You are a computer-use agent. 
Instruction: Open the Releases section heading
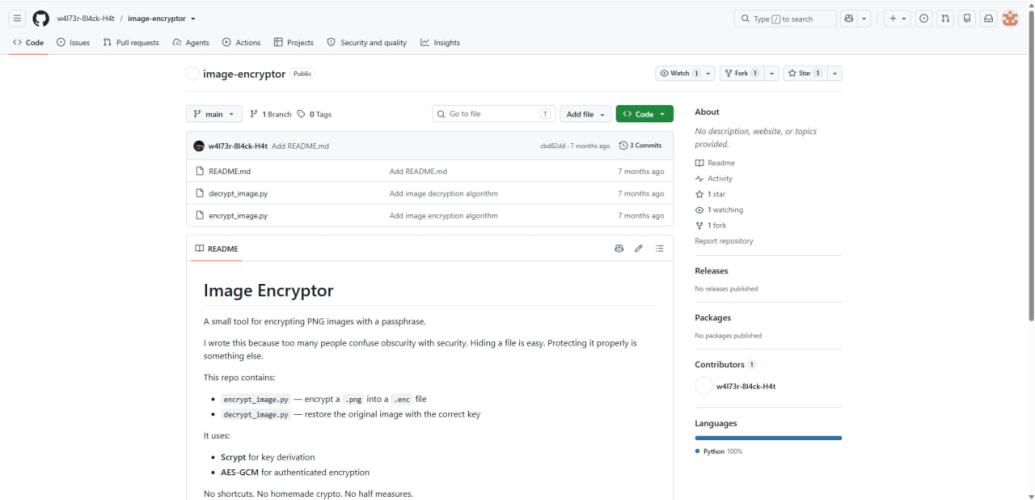tap(711, 271)
